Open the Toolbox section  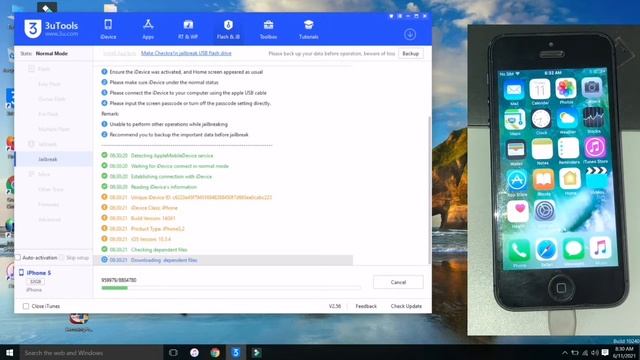(268, 29)
